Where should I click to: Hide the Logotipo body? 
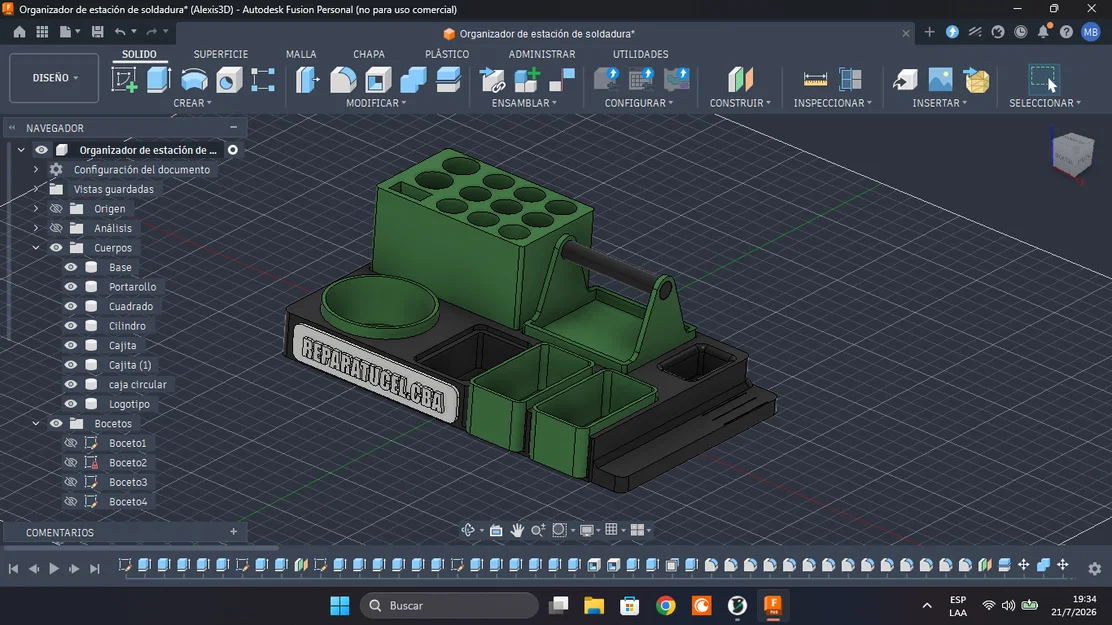pos(71,404)
